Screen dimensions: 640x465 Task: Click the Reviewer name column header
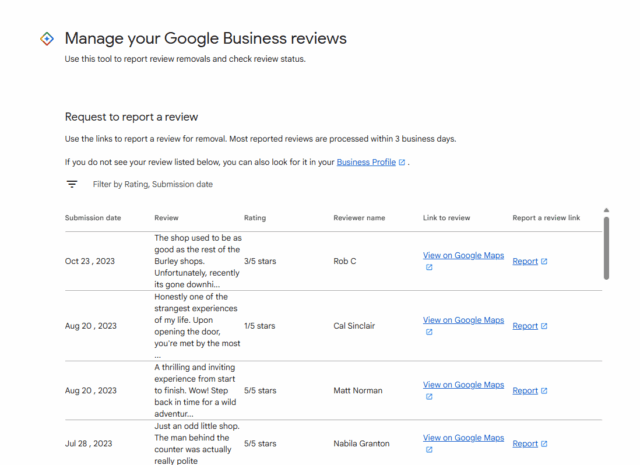[x=359, y=218]
